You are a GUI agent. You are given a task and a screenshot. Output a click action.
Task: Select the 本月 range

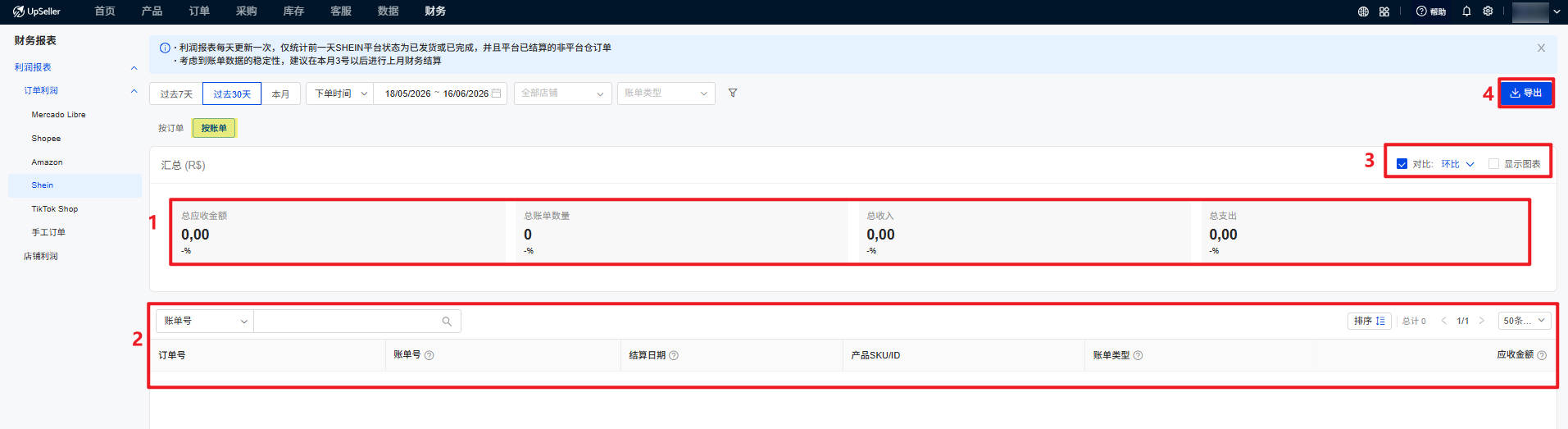[280, 94]
